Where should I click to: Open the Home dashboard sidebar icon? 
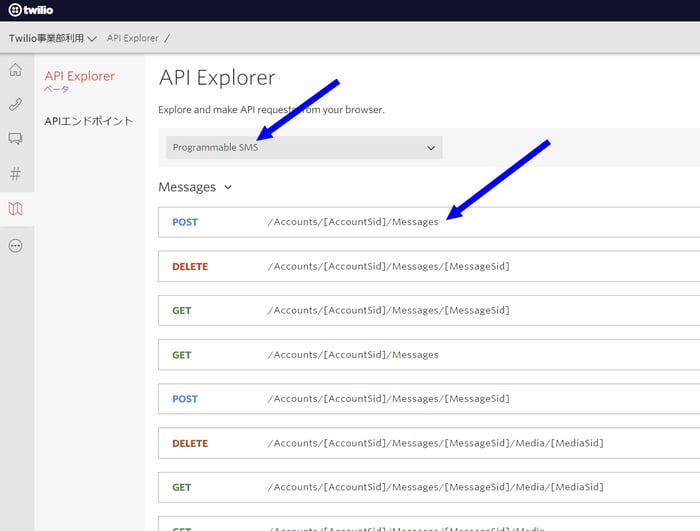tap(16, 70)
